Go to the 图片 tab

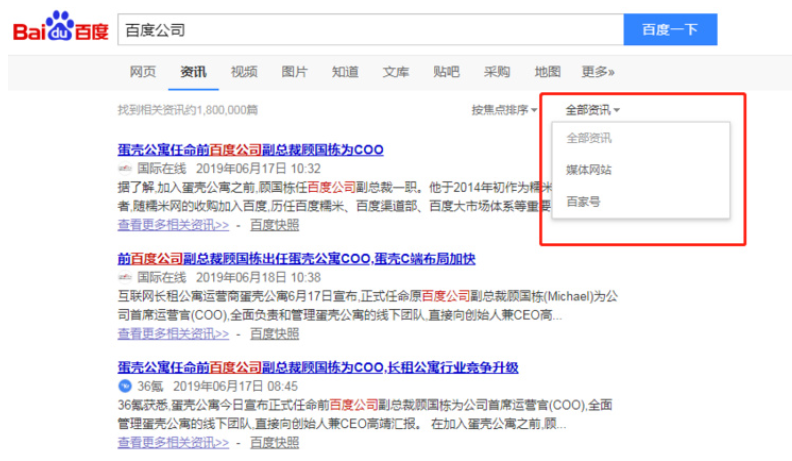pyautogui.click(x=294, y=72)
